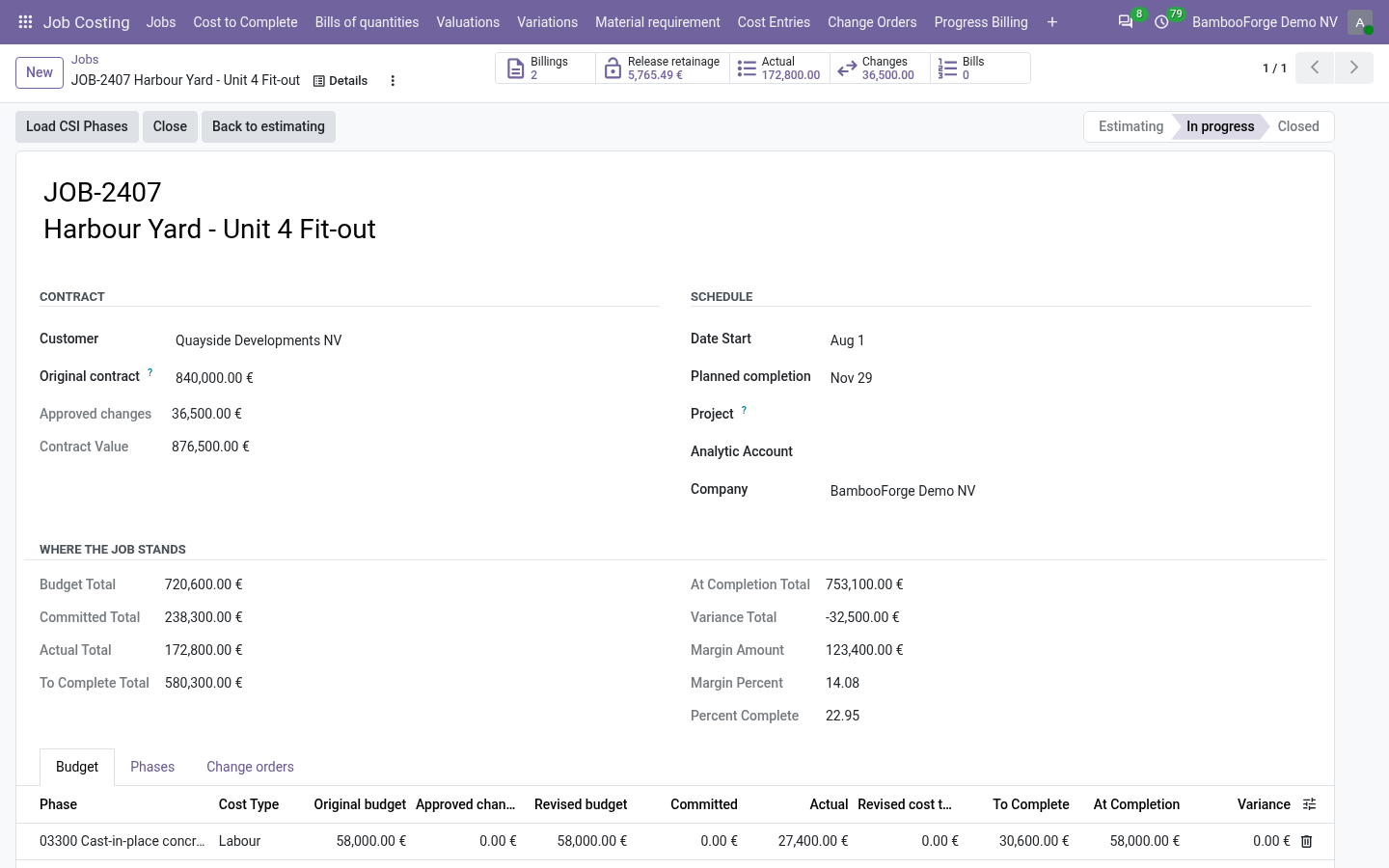Screen dimensions: 1389x868
Task: Click Load CSI Phases button
Action: pyautogui.click(x=77, y=126)
